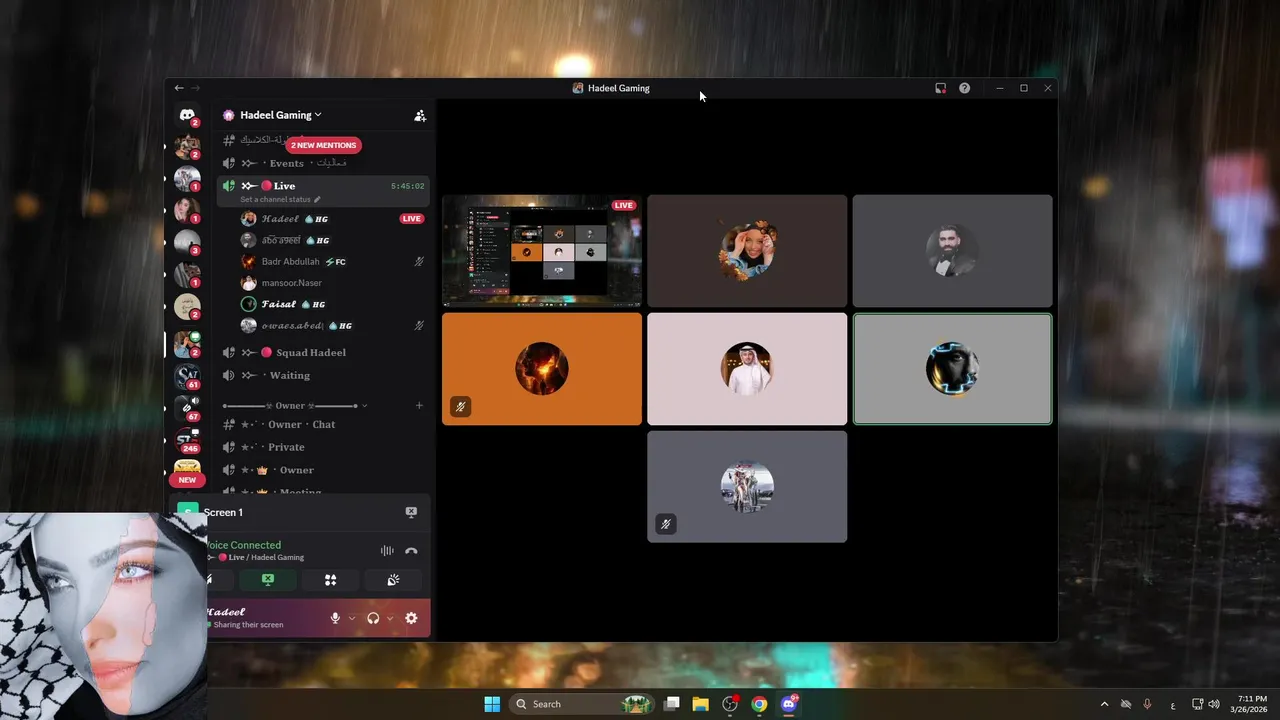Open the inbox icon in Discord title bar
1280x720 pixels.
[x=940, y=88]
